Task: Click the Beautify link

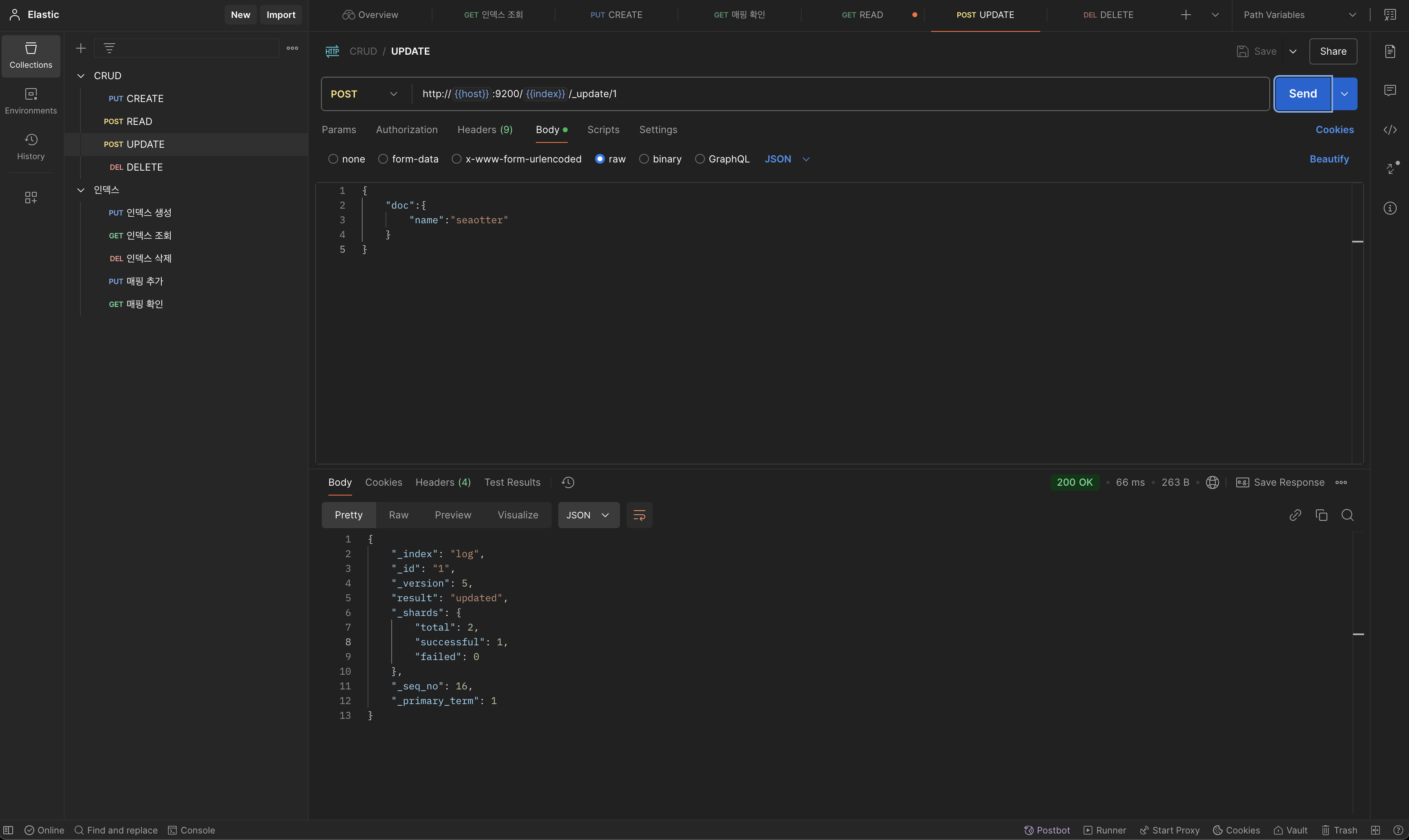Action: click(1329, 159)
